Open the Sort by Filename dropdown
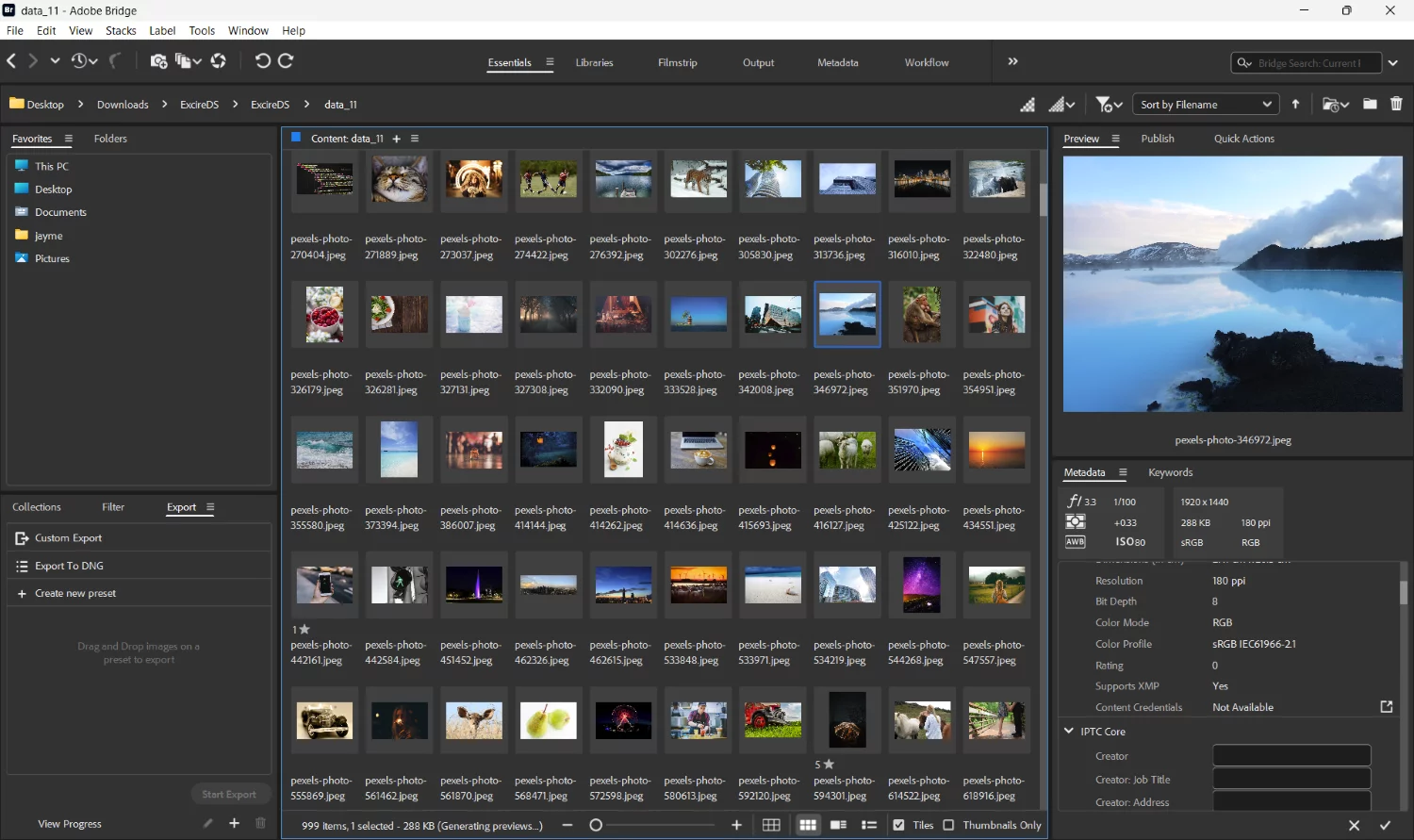The image size is (1414, 840). [x=1205, y=104]
